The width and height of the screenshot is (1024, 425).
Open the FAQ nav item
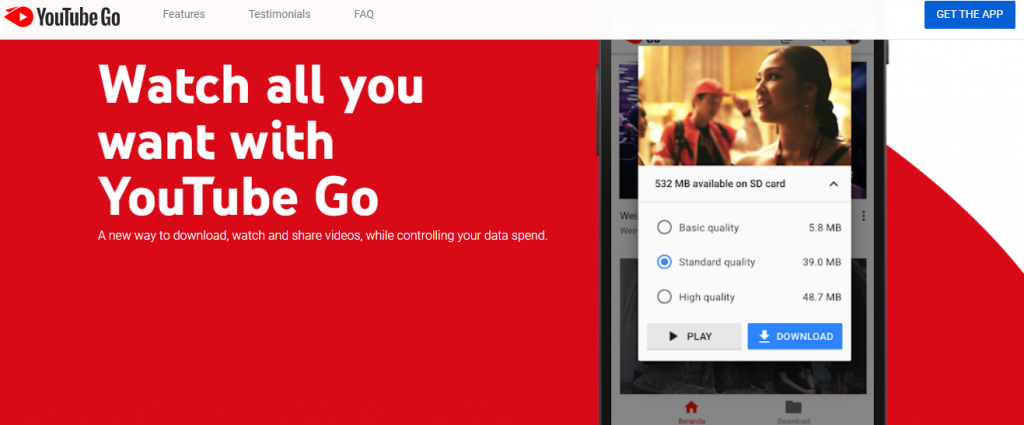click(364, 14)
